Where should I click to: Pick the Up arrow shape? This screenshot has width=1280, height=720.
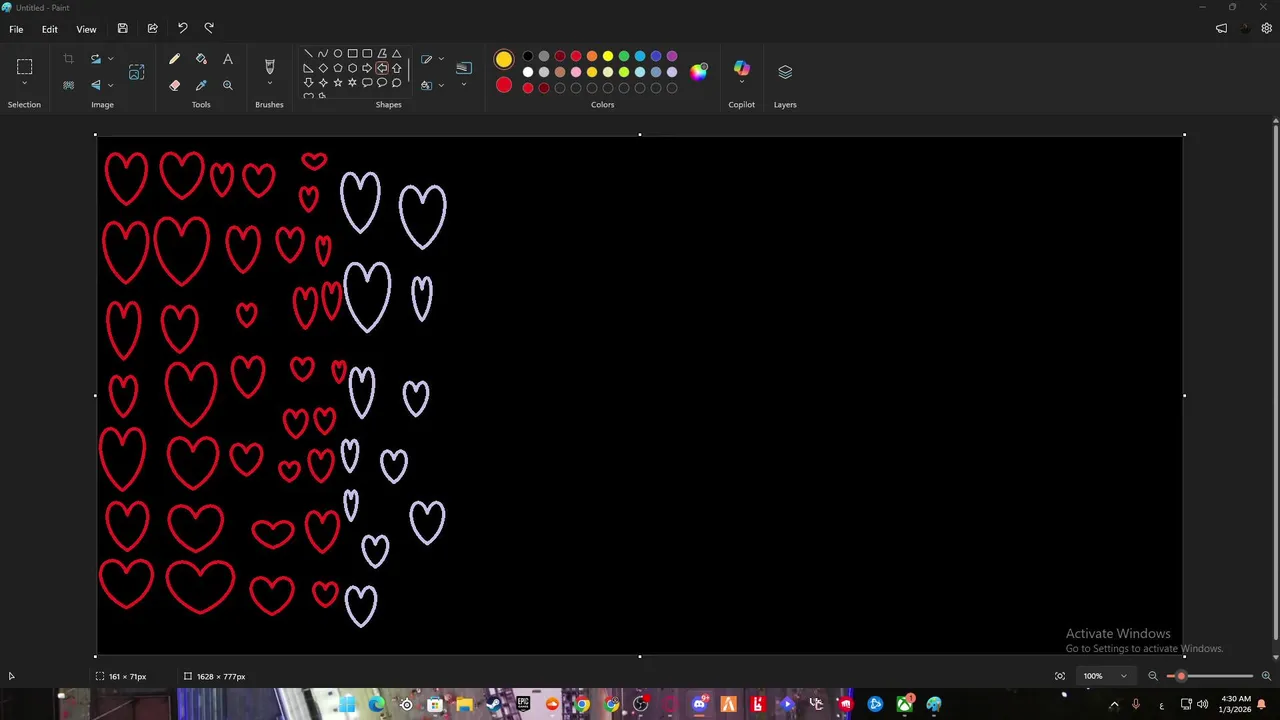tap(397, 68)
